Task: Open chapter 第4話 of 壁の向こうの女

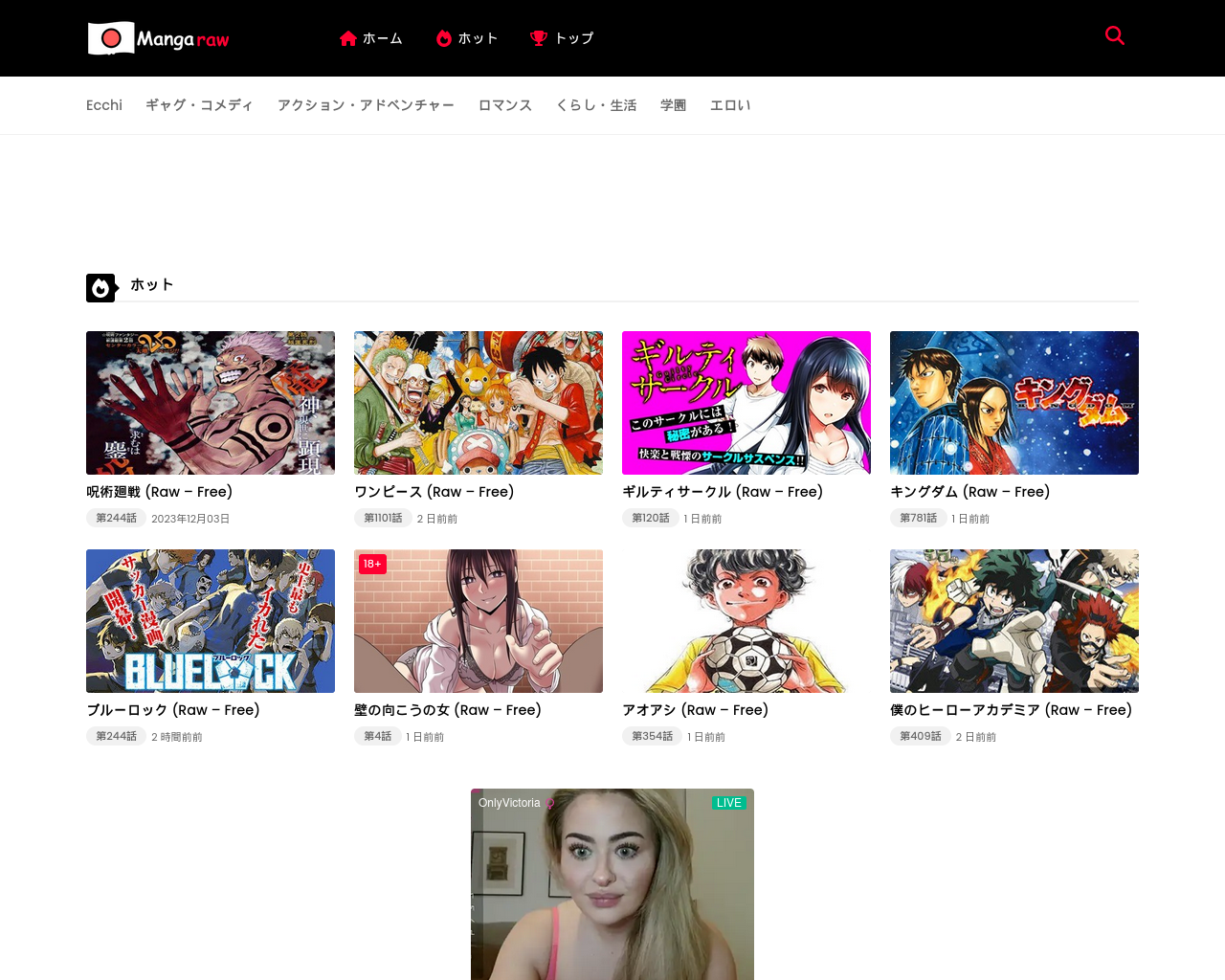Action: point(377,736)
